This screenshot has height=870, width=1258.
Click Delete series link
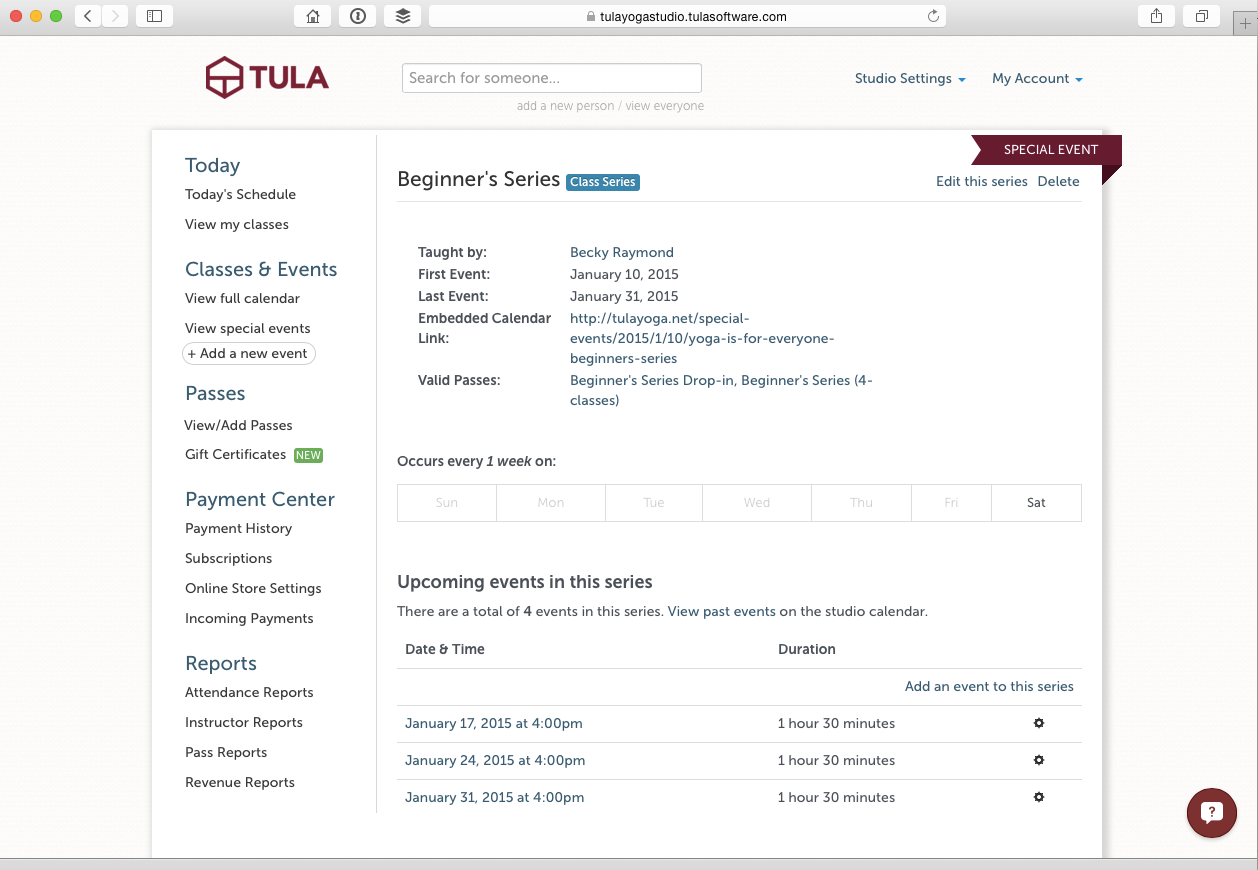pyautogui.click(x=1058, y=181)
